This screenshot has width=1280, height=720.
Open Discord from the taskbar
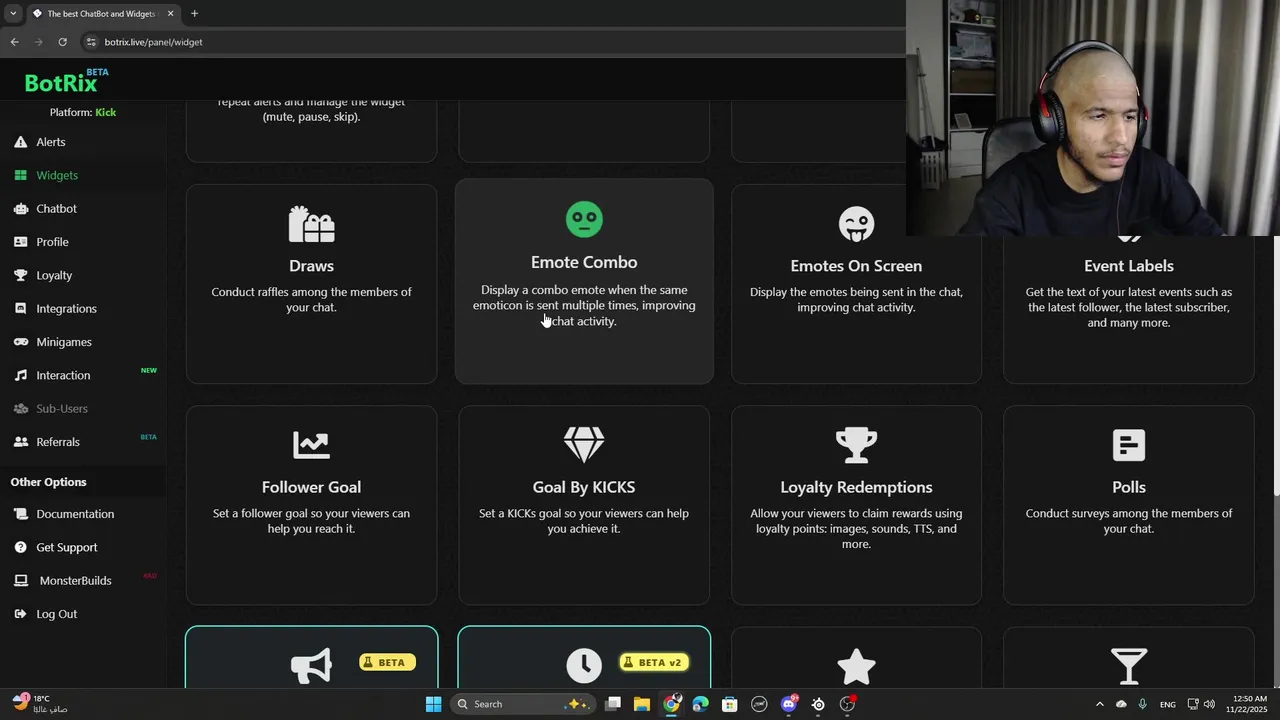click(x=789, y=704)
